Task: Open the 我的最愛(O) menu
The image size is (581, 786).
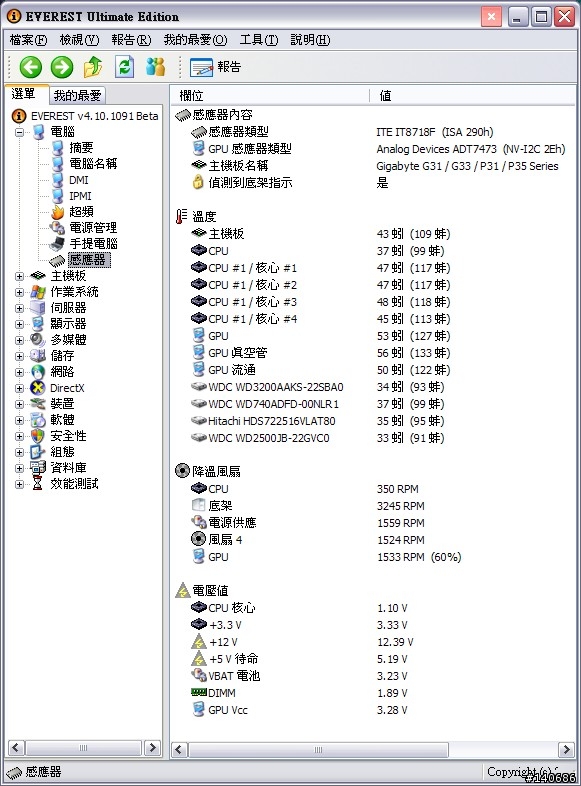Action: click(195, 40)
